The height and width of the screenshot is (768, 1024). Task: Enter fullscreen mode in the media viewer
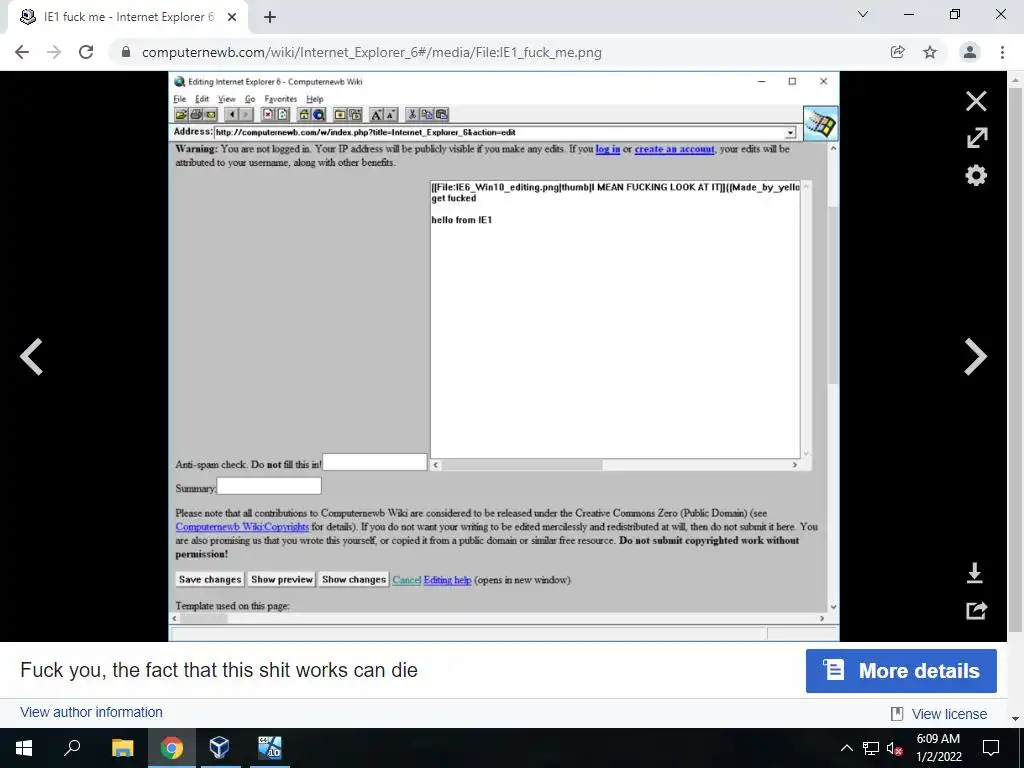tap(976, 138)
